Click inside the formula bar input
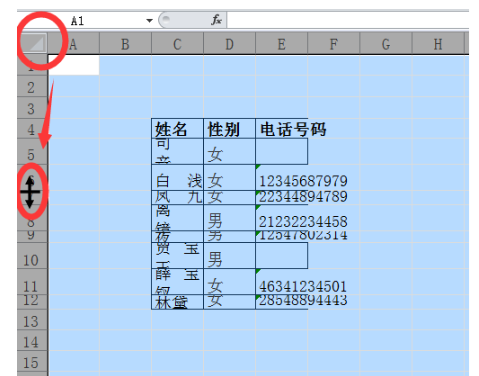The height and width of the screenshot is (376, 479). click(348, 20)
